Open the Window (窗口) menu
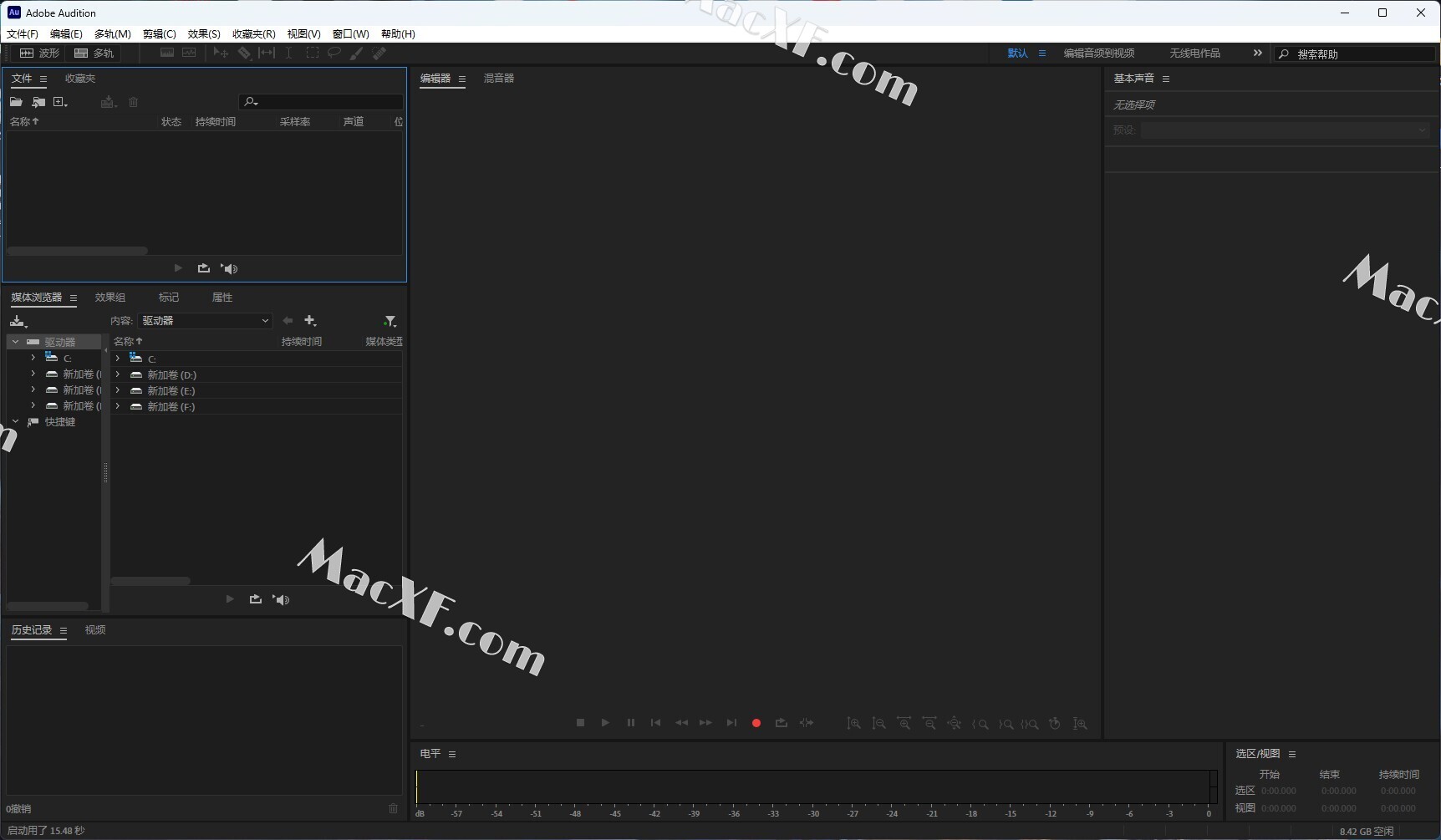1441x840 pixels. (351, 34)
